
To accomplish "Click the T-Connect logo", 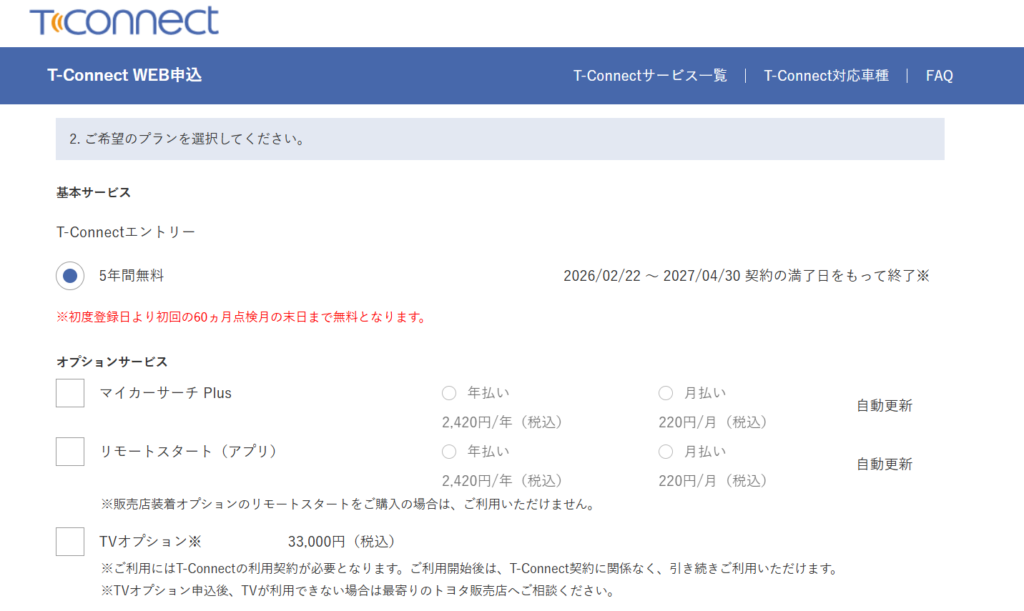I will [124, 21].
